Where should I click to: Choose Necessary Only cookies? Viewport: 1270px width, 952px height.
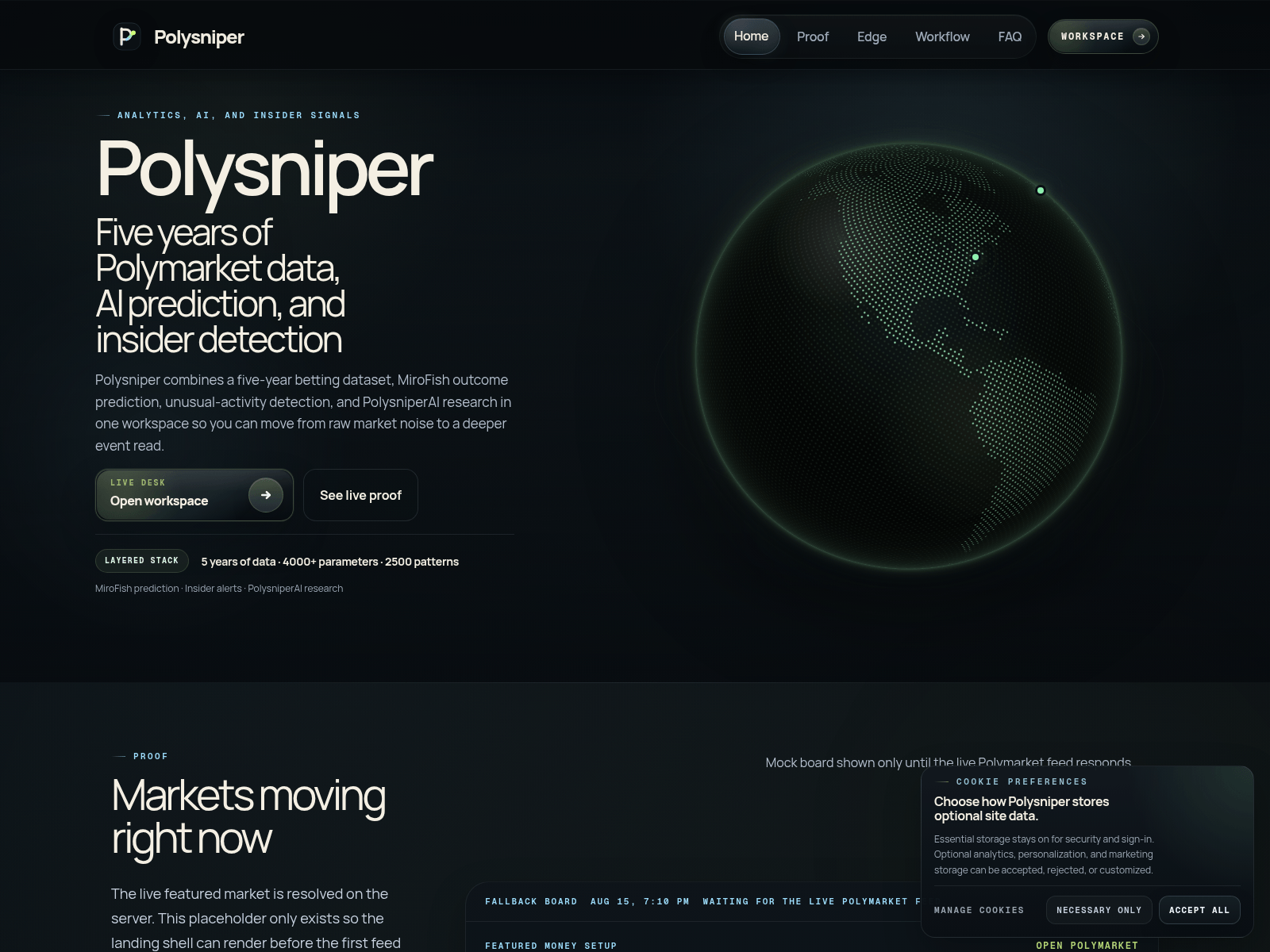pyautogui.click(x=1099, y=910)
